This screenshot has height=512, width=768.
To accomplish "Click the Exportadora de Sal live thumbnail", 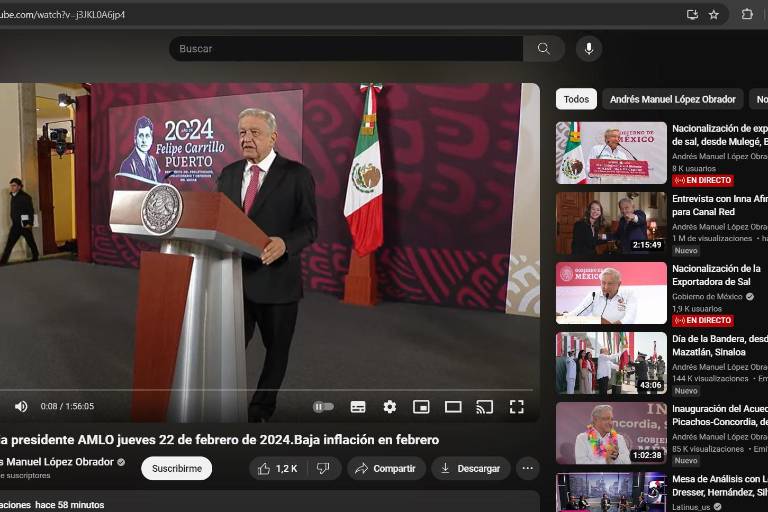I will point(611,293).
